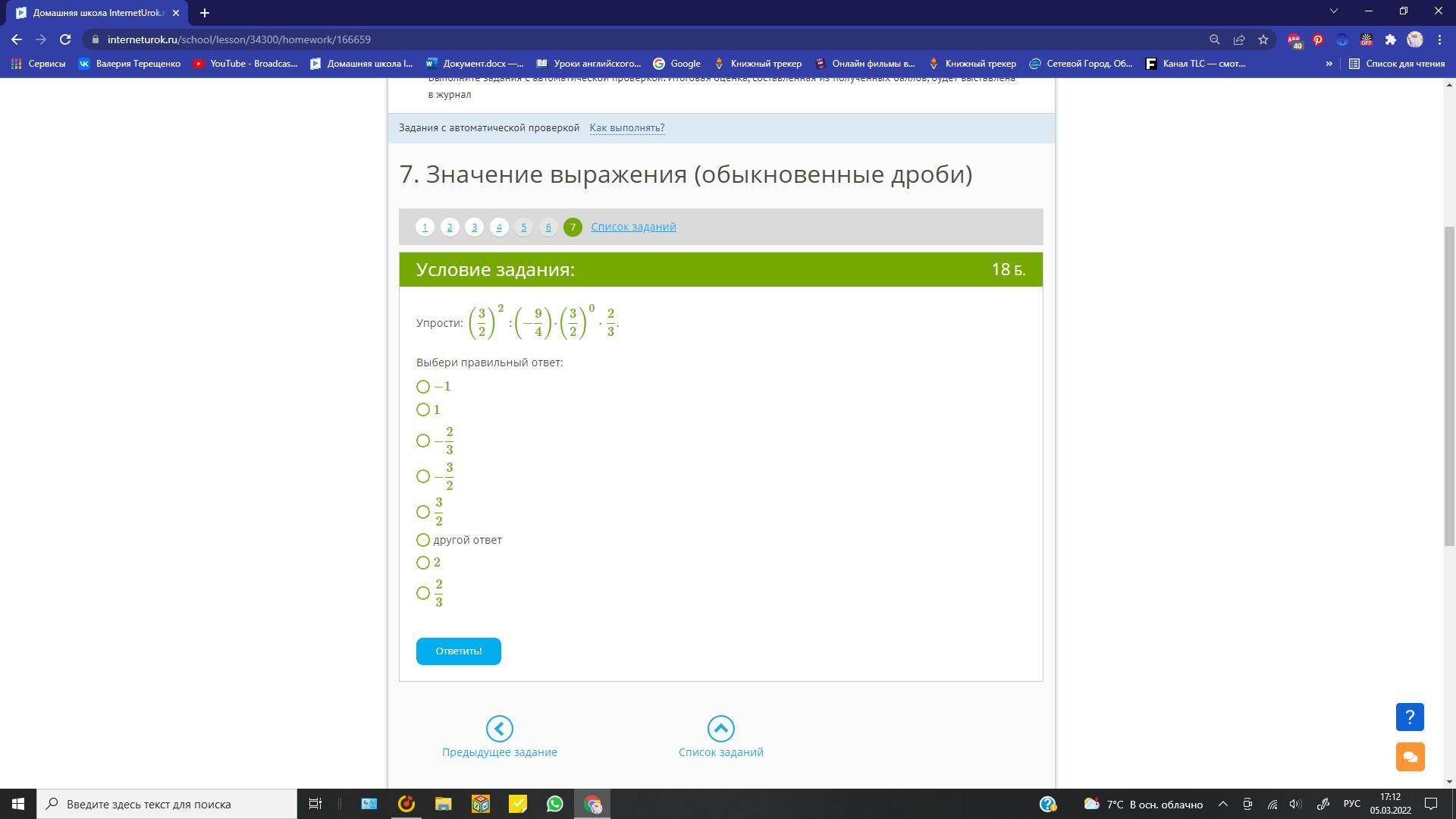
Task: Show hidden system tray icons
Action: click(1222, 804)
